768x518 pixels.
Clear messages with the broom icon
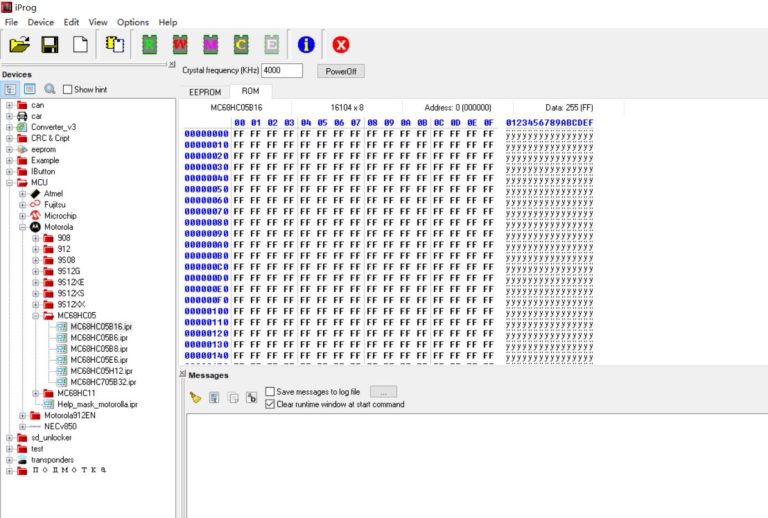point(196,398)
